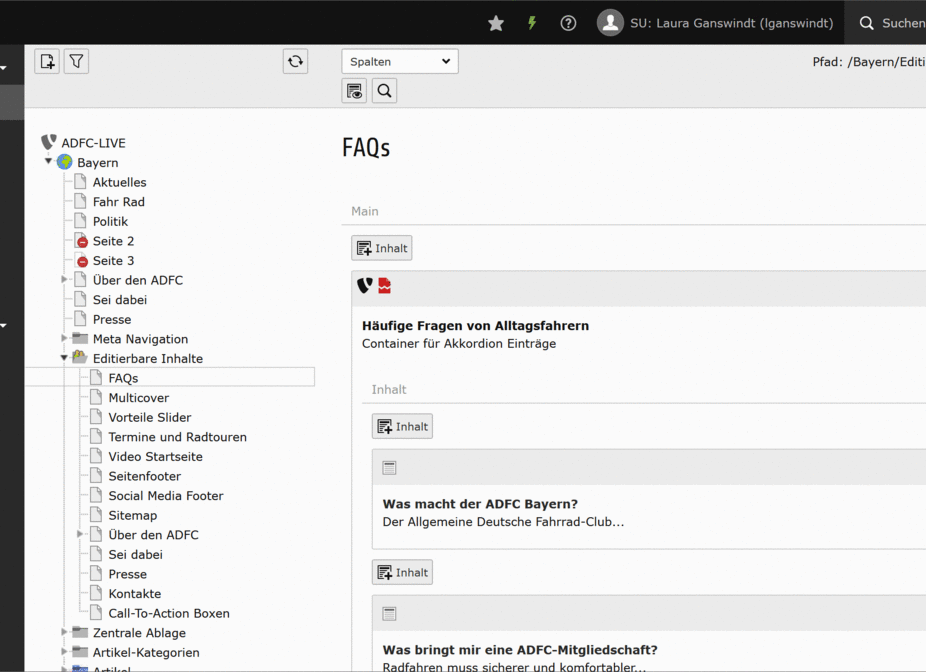Open record search via the magnifier icon
The height and width of the screenshot is (672, 926).
[x=384, y=90]
